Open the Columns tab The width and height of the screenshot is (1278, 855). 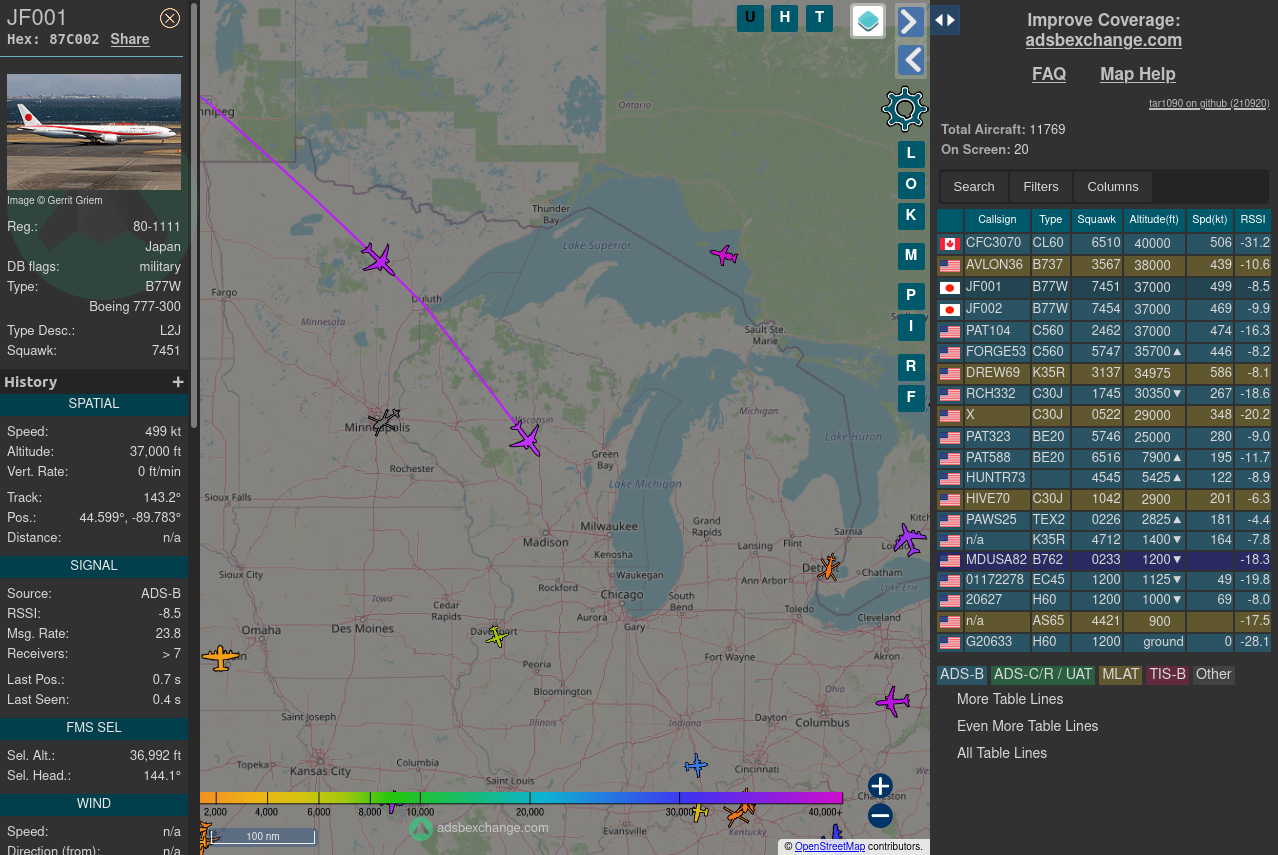[1113, 187]
